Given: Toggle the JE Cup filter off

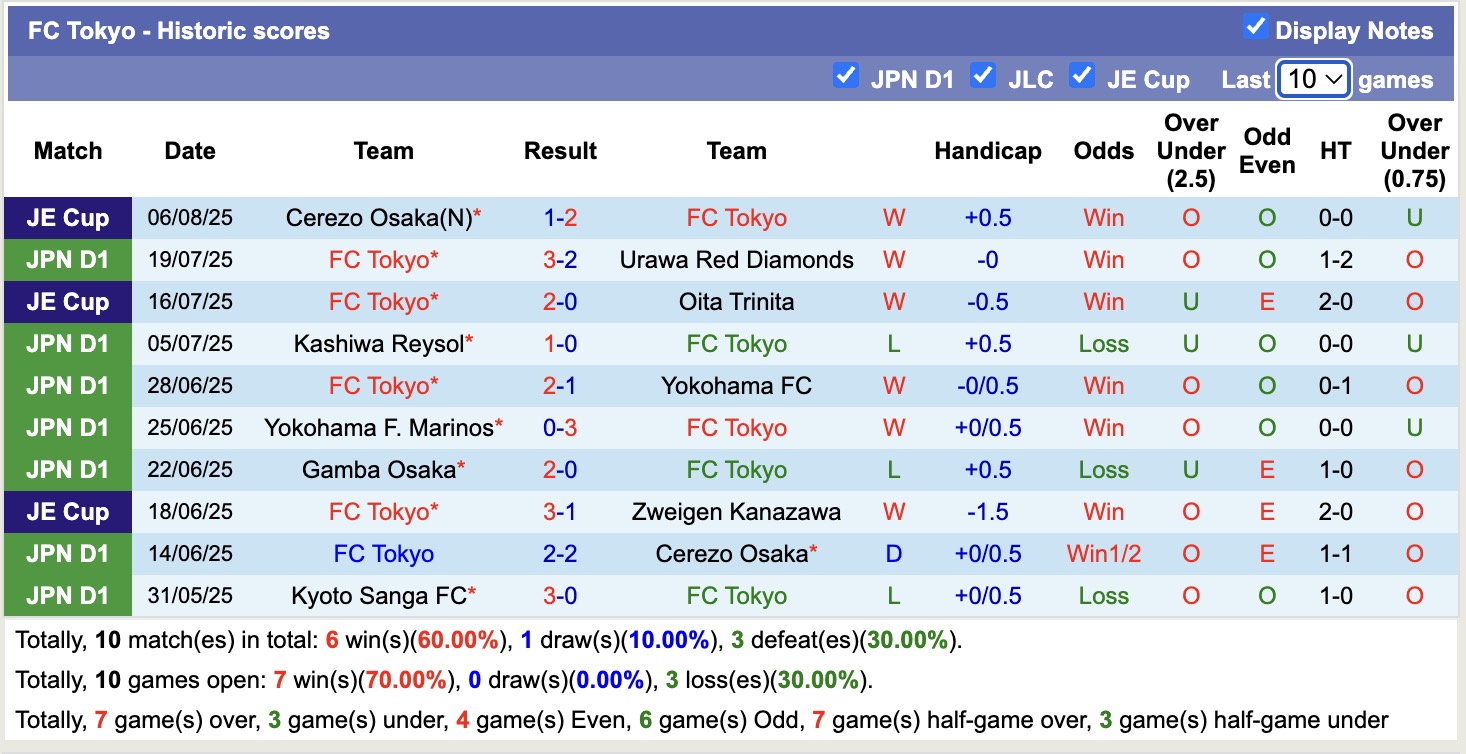Looking at the screenshot, I should pos(1083,76).
